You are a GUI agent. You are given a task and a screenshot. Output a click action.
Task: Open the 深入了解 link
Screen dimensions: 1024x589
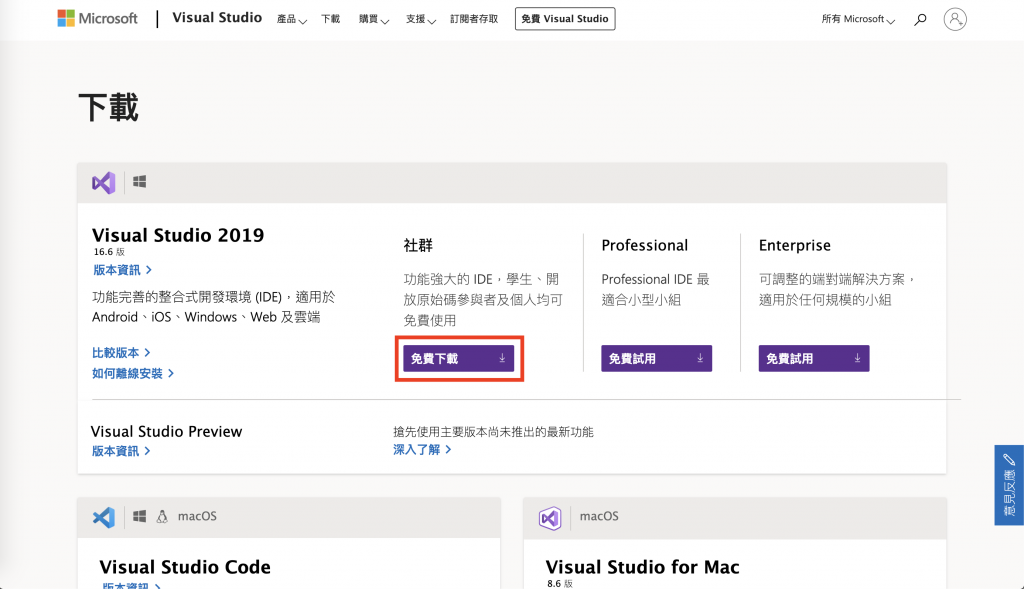423,449
